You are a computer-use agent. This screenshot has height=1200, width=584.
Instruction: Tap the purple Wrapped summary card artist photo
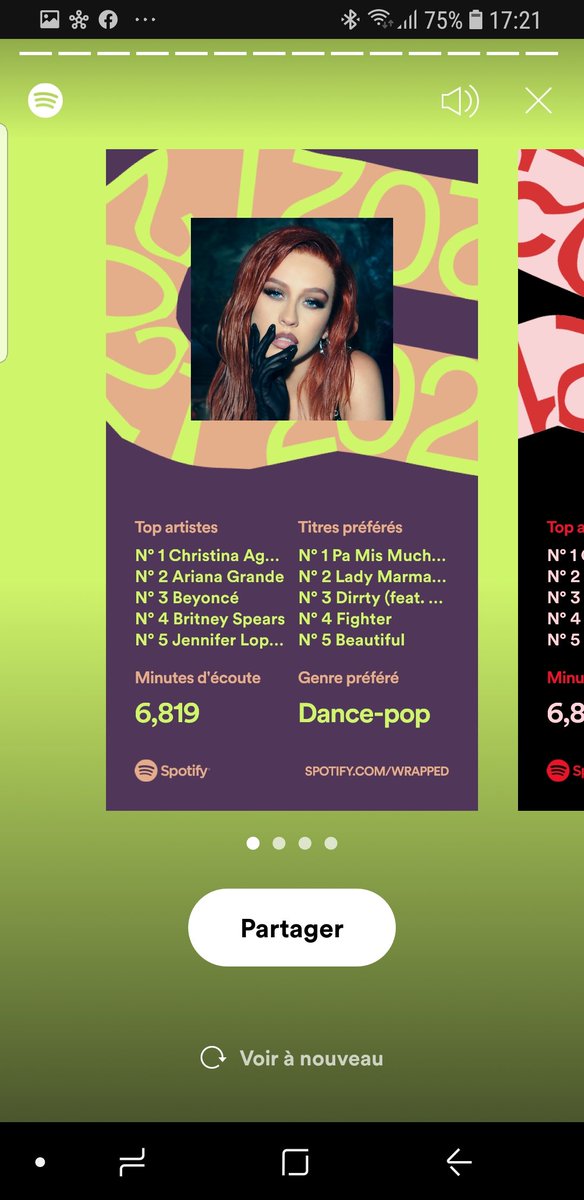[292, 319]
